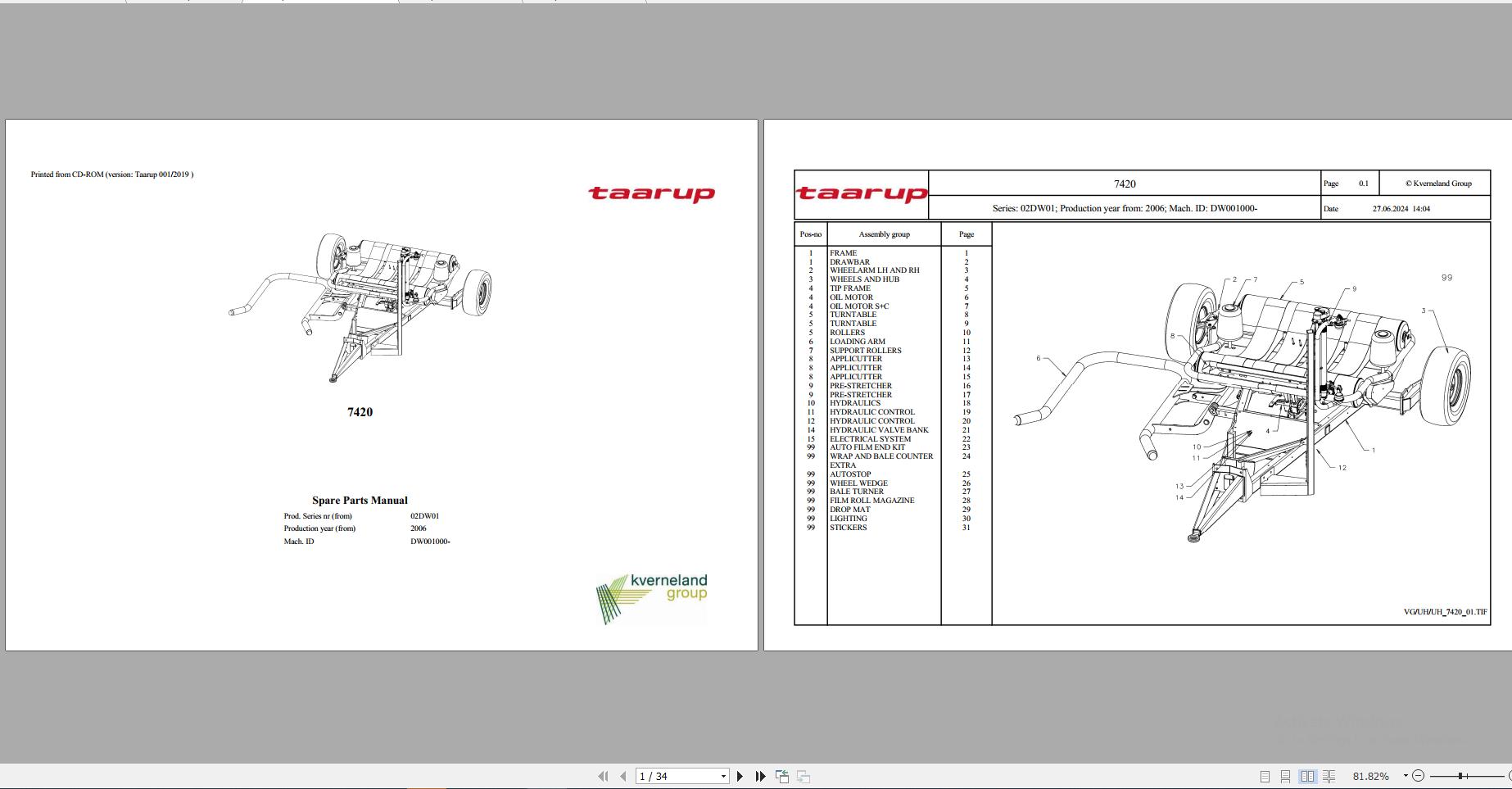This screenshot has height=789, width=1512.
Task: Click SUPPORT ROLLERS entry
Action: coord(865,351)
